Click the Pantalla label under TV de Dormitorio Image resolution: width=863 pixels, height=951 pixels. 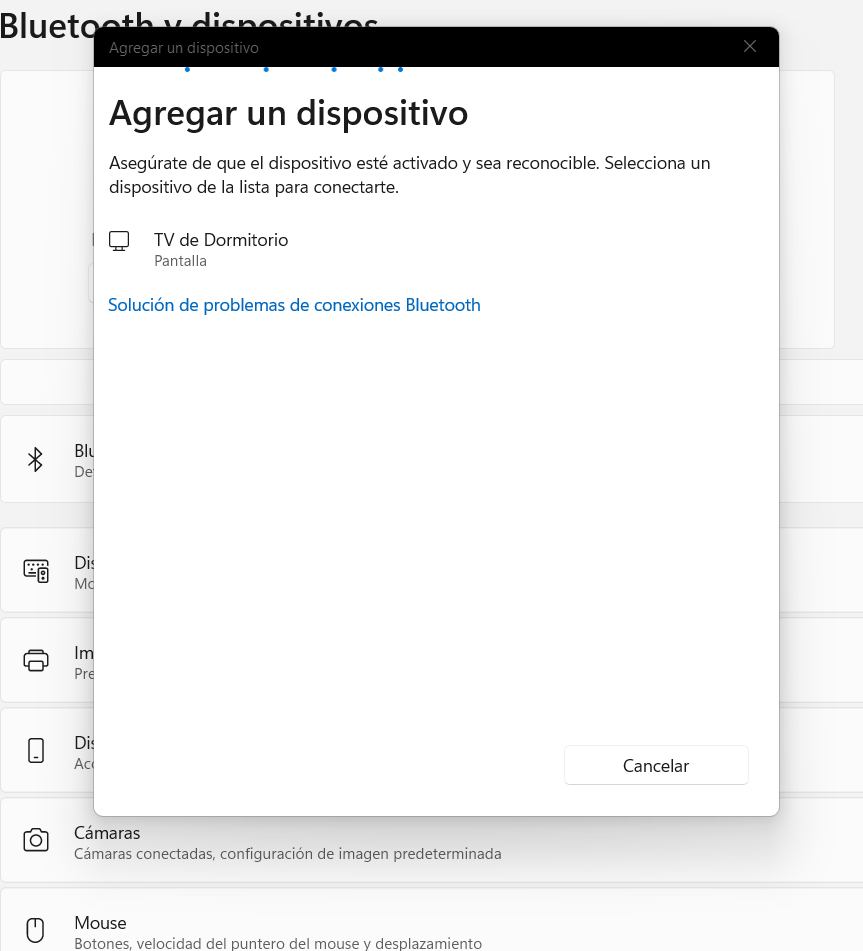(180, 261)
